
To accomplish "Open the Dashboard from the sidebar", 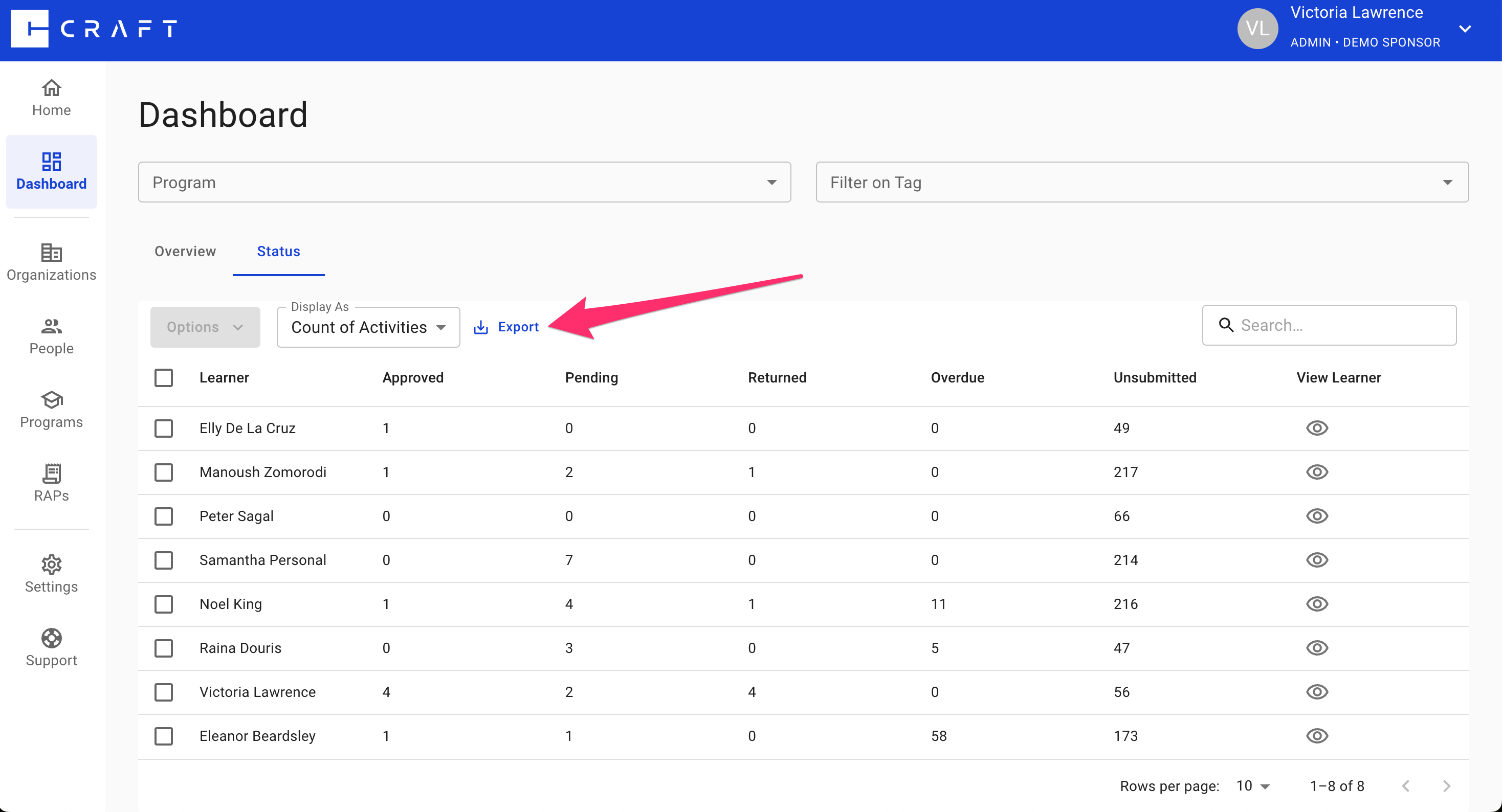I will (x=51, y=172).
